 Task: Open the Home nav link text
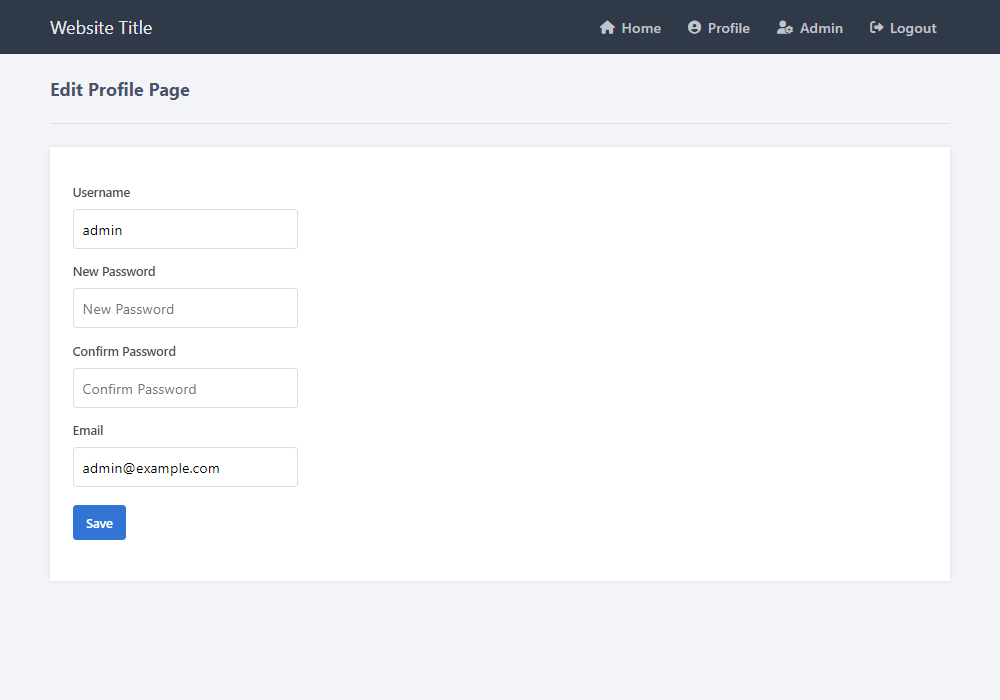pyautogui.click(x=641, y=28)
